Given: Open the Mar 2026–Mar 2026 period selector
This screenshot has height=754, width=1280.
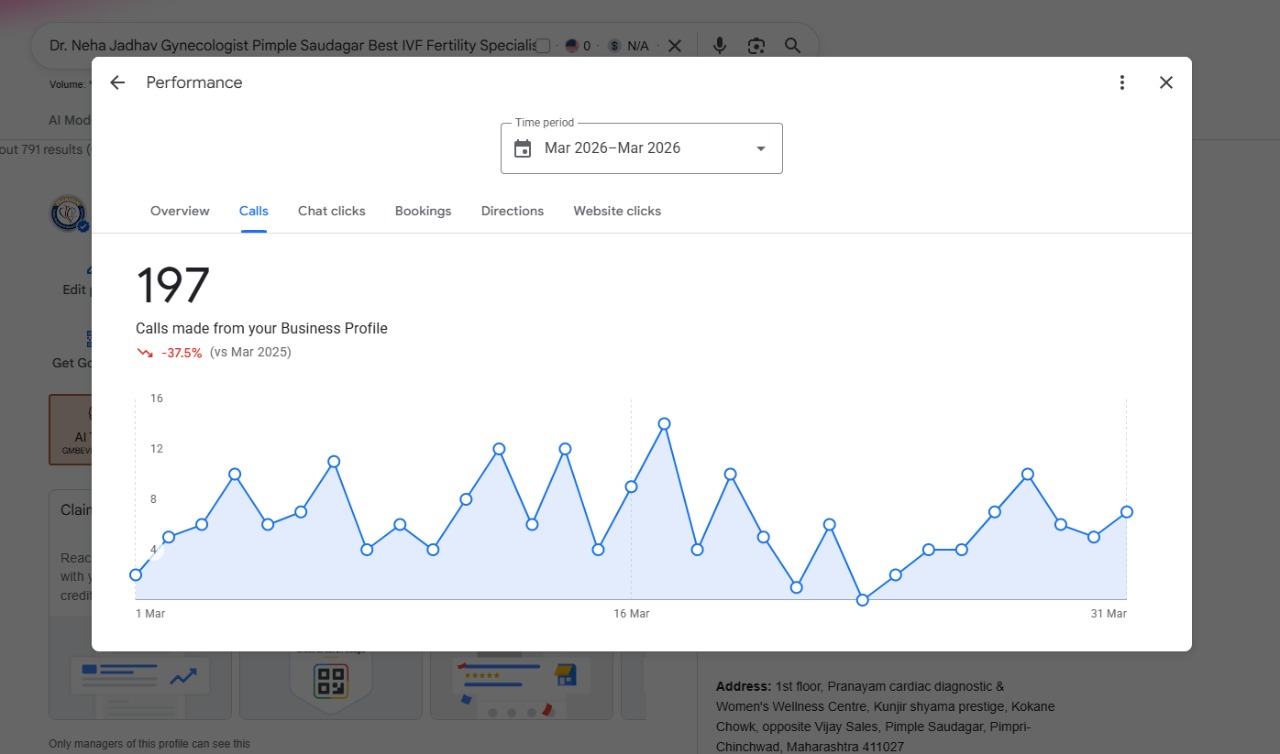Looking at the screenshot, I should 641,148.
